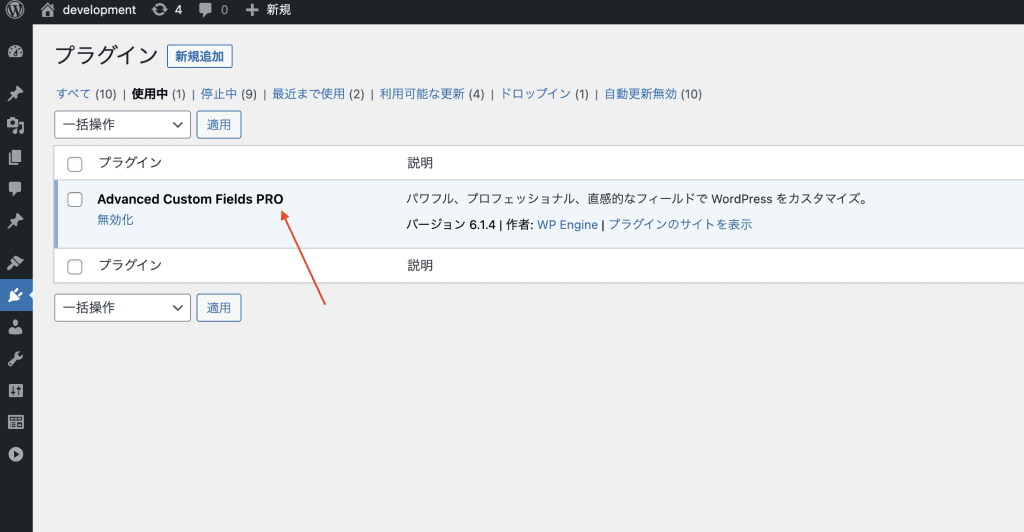The image size is (1024, 532).
Task: Open the Settings sliders icon in sidebar
Action: pyautogui.click(x=16, y=390)
